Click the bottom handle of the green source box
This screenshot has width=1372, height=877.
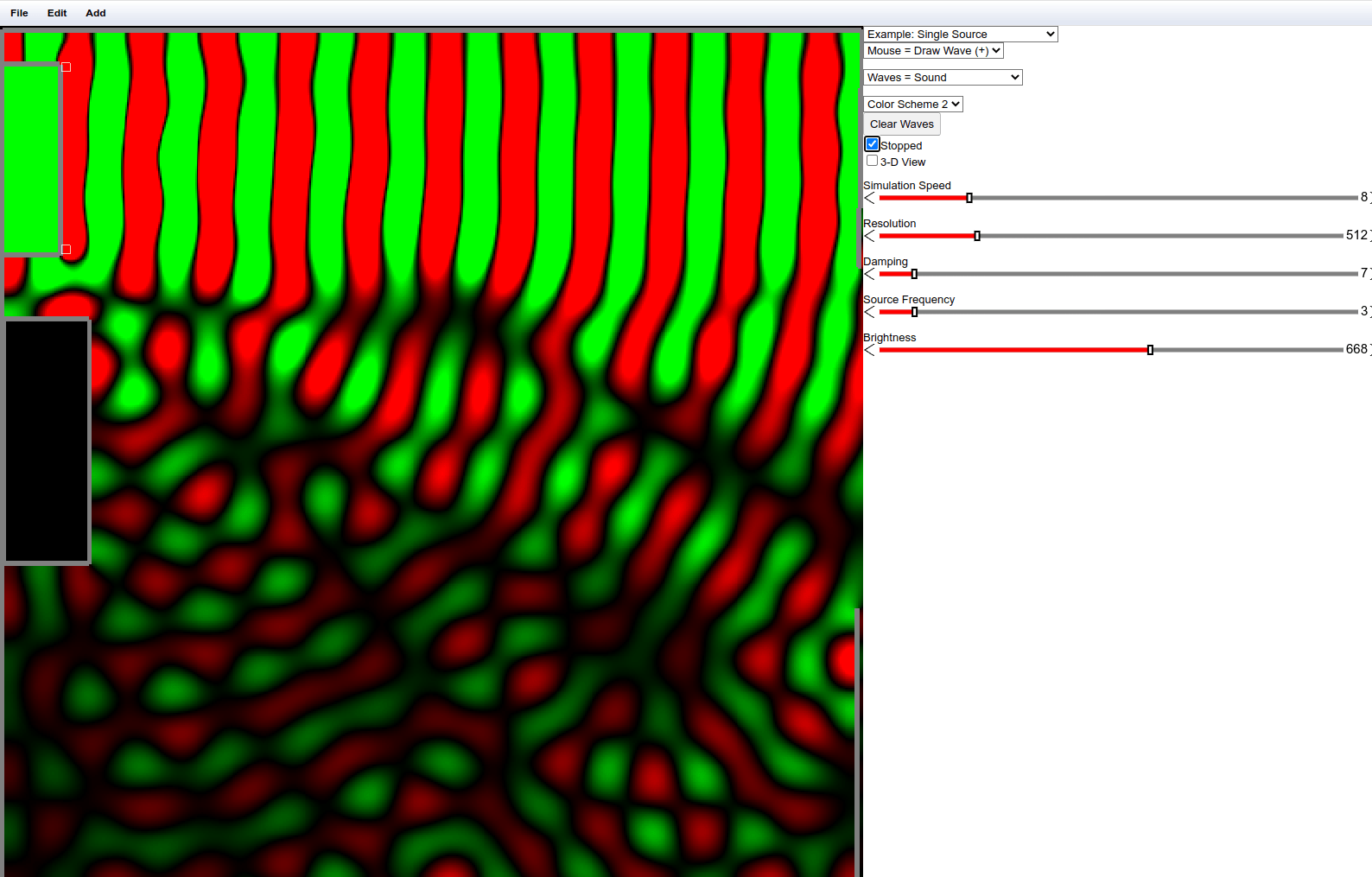pos(67,250)
